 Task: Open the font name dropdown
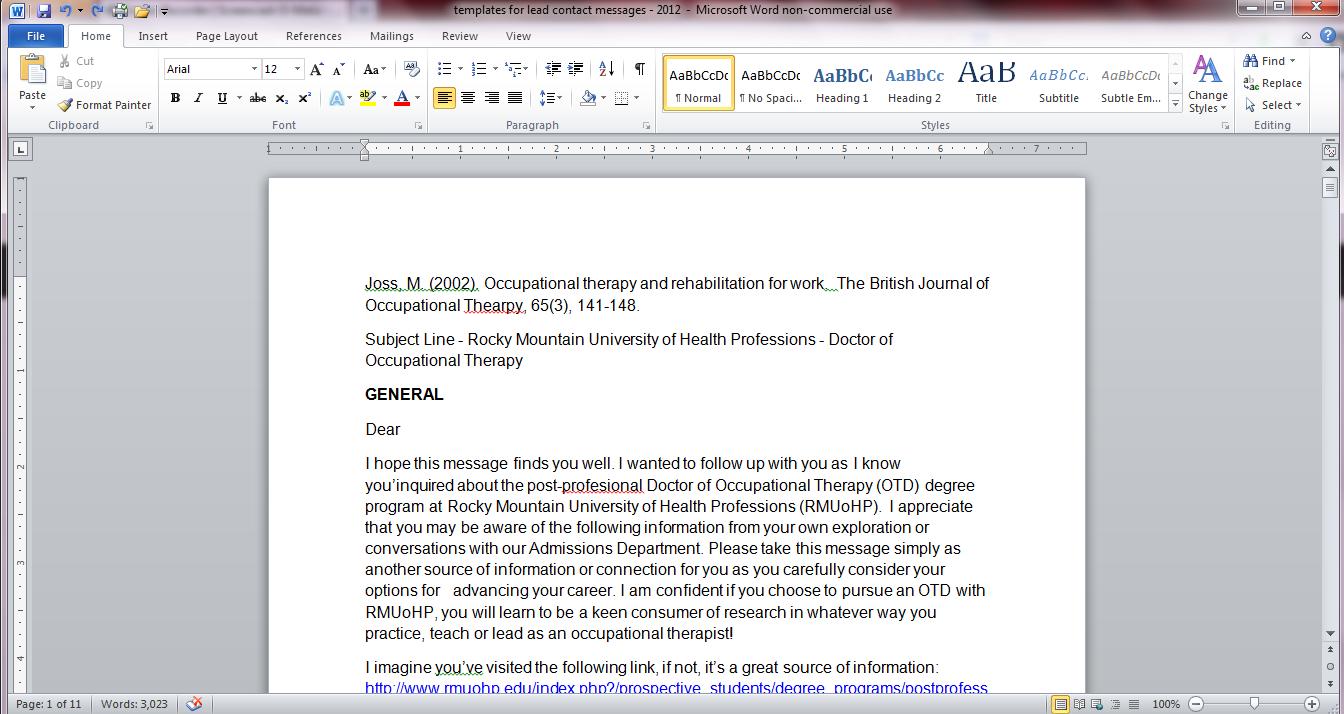[x=254, y=68]
